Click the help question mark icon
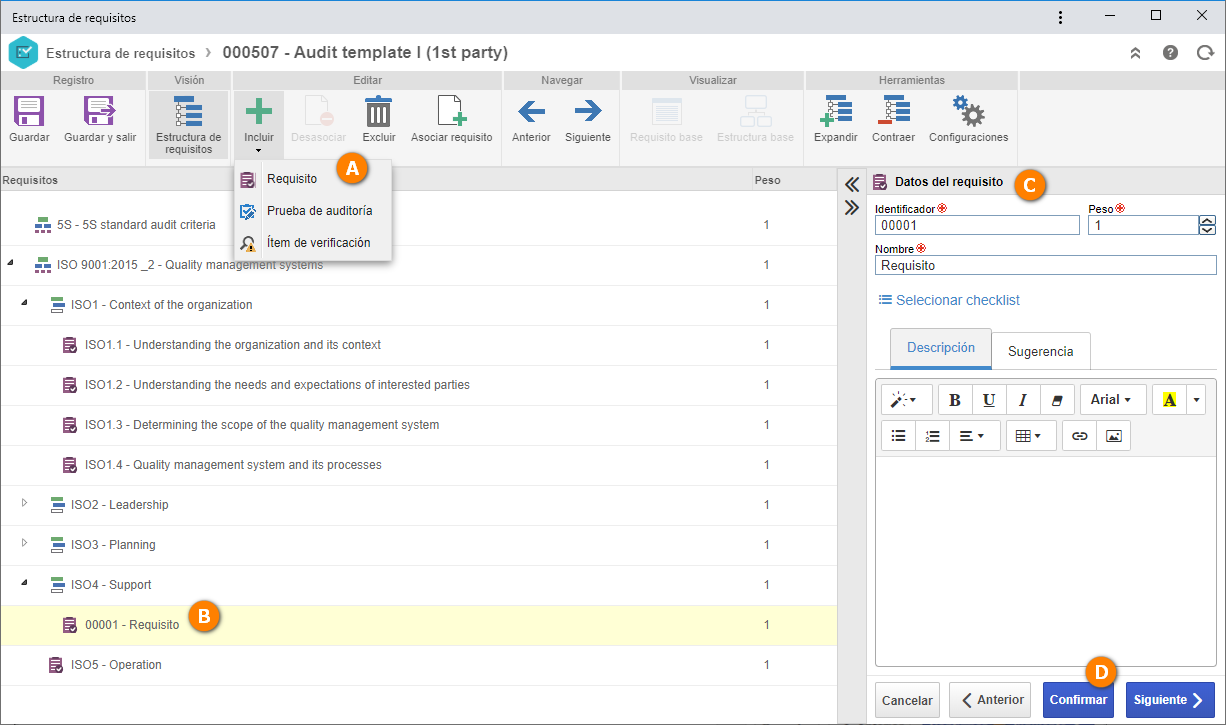This screenshot has width=1226, height=725. pos(1170,52)
